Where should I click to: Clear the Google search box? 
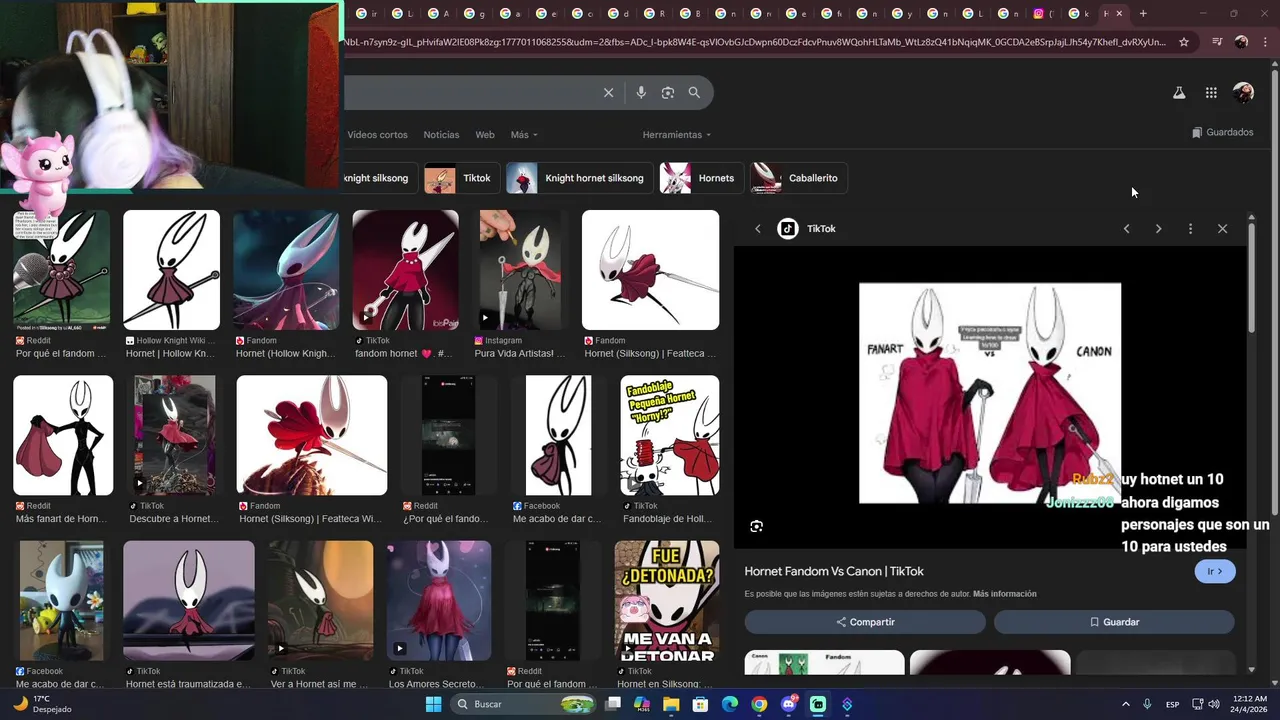click(x=608, y=93)
